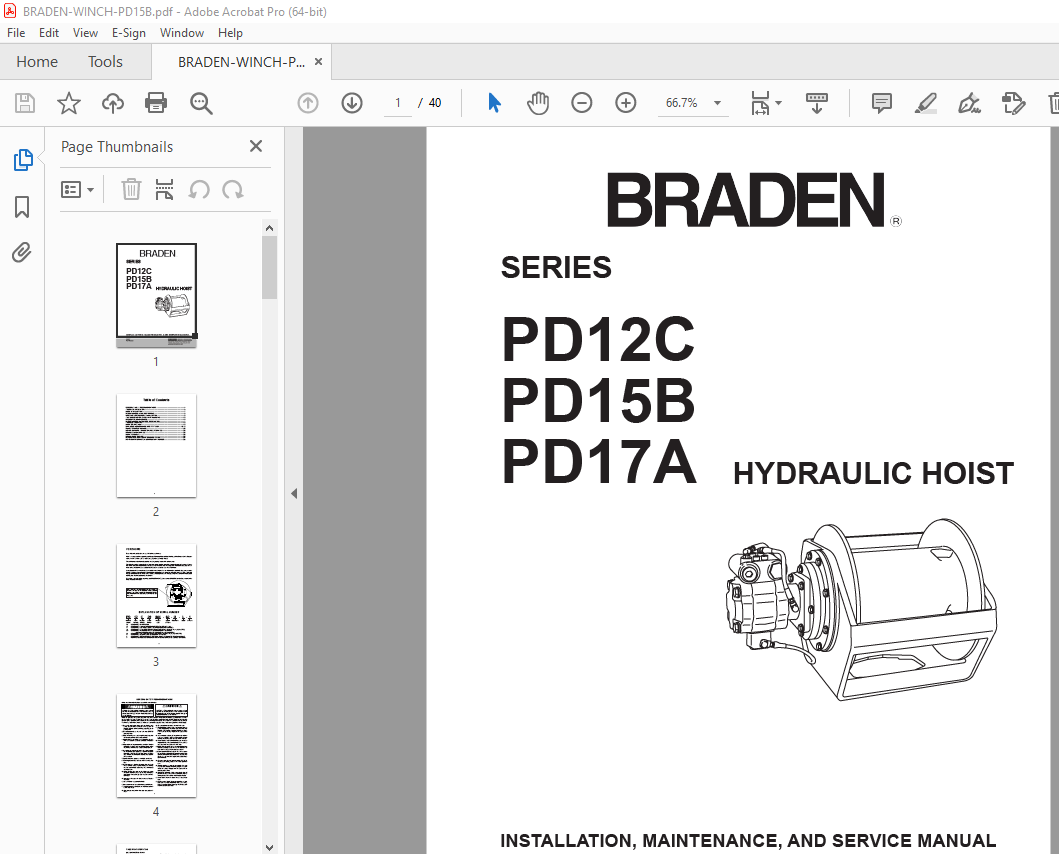
Task: Click the PD15B model heading text
Action: (x=598, y=400)
